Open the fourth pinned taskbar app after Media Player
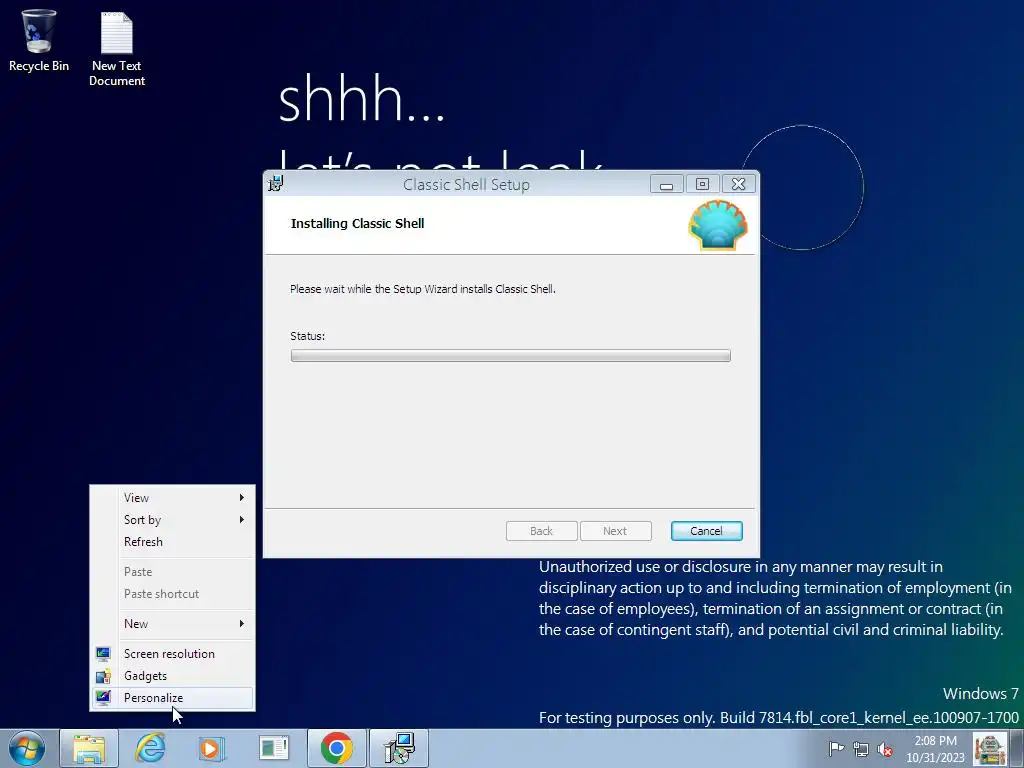Viewport: 1024px width, 768px height. click(273, 748)
